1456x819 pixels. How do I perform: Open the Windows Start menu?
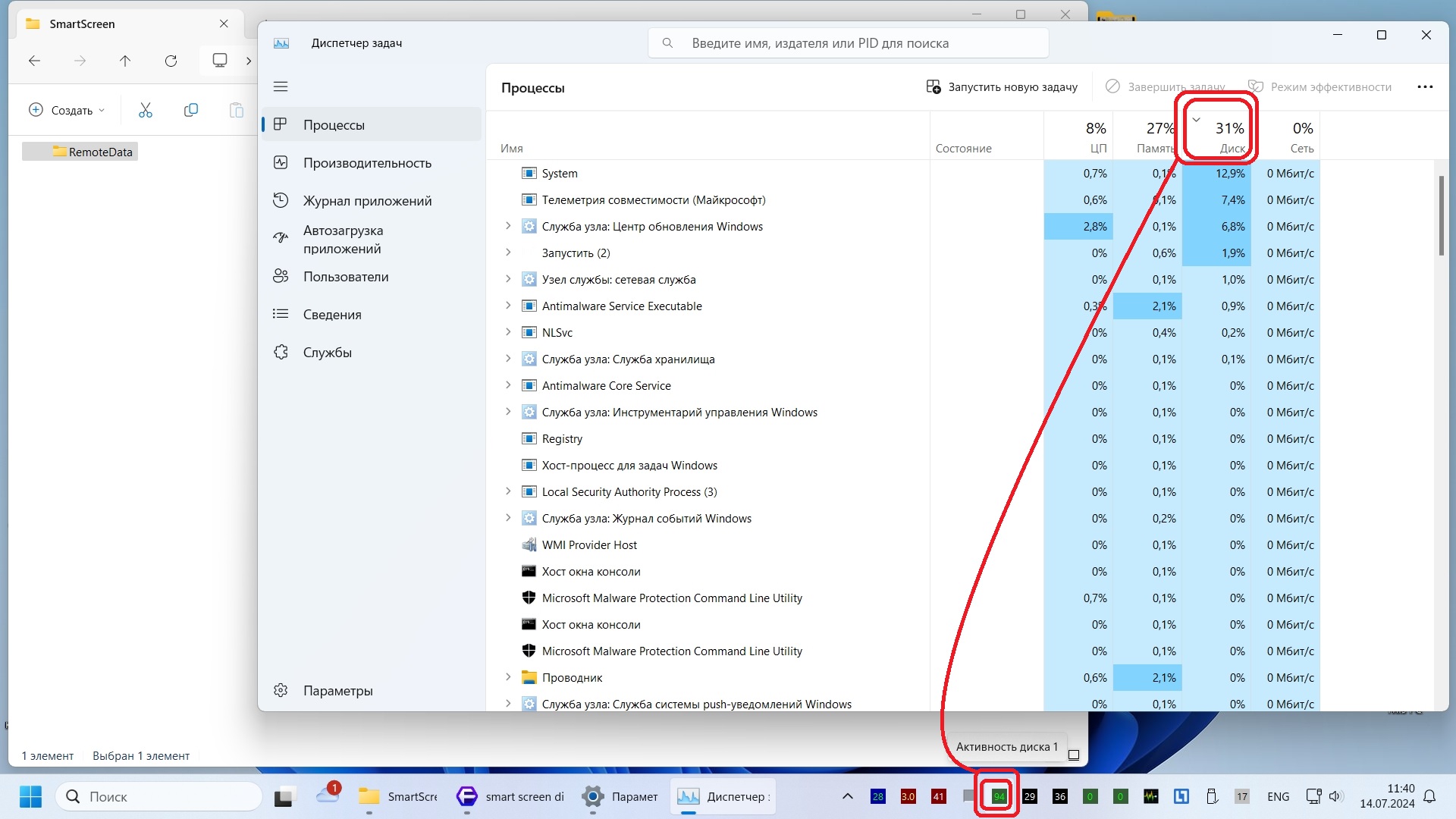(30, 796)
